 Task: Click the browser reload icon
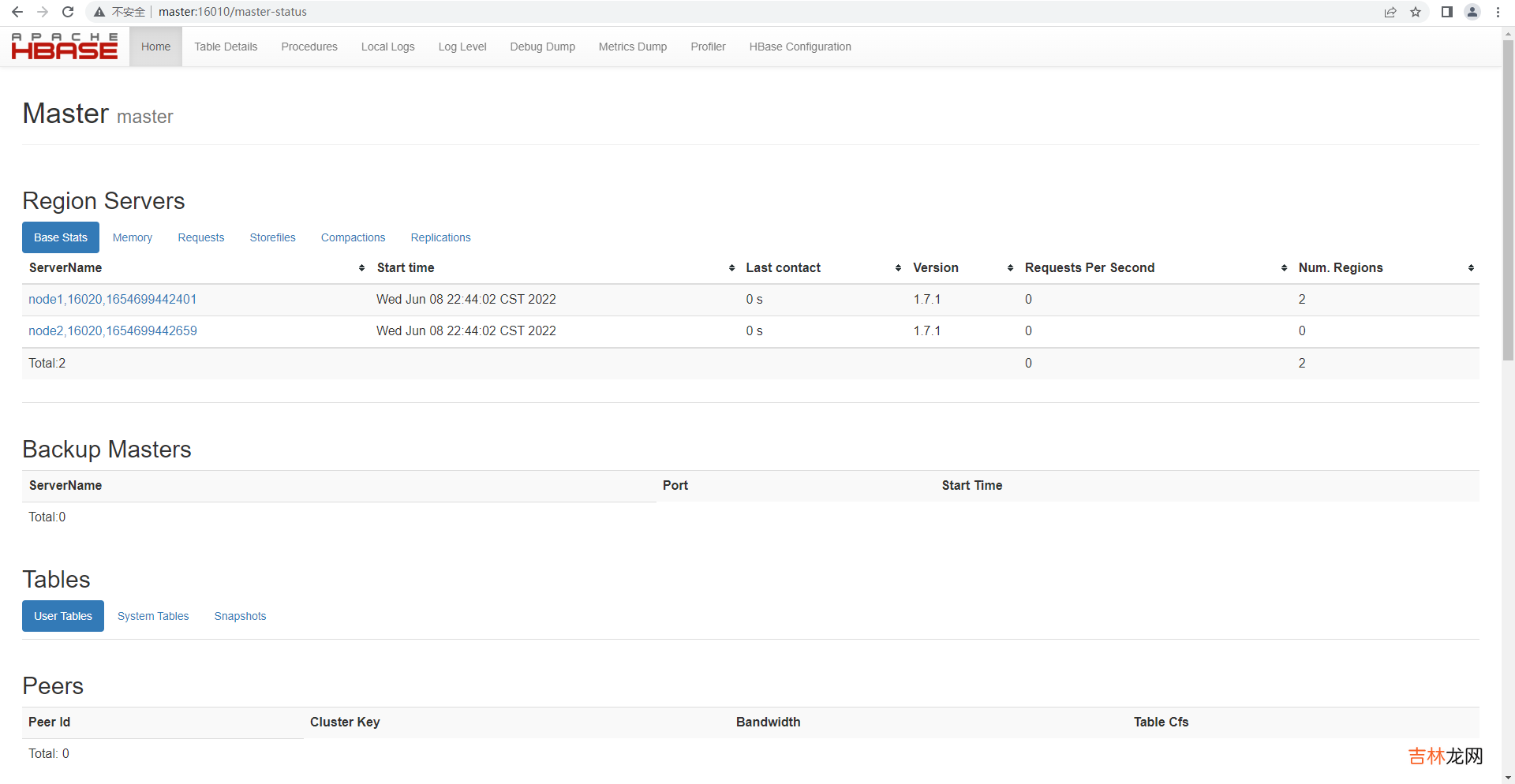68,12
